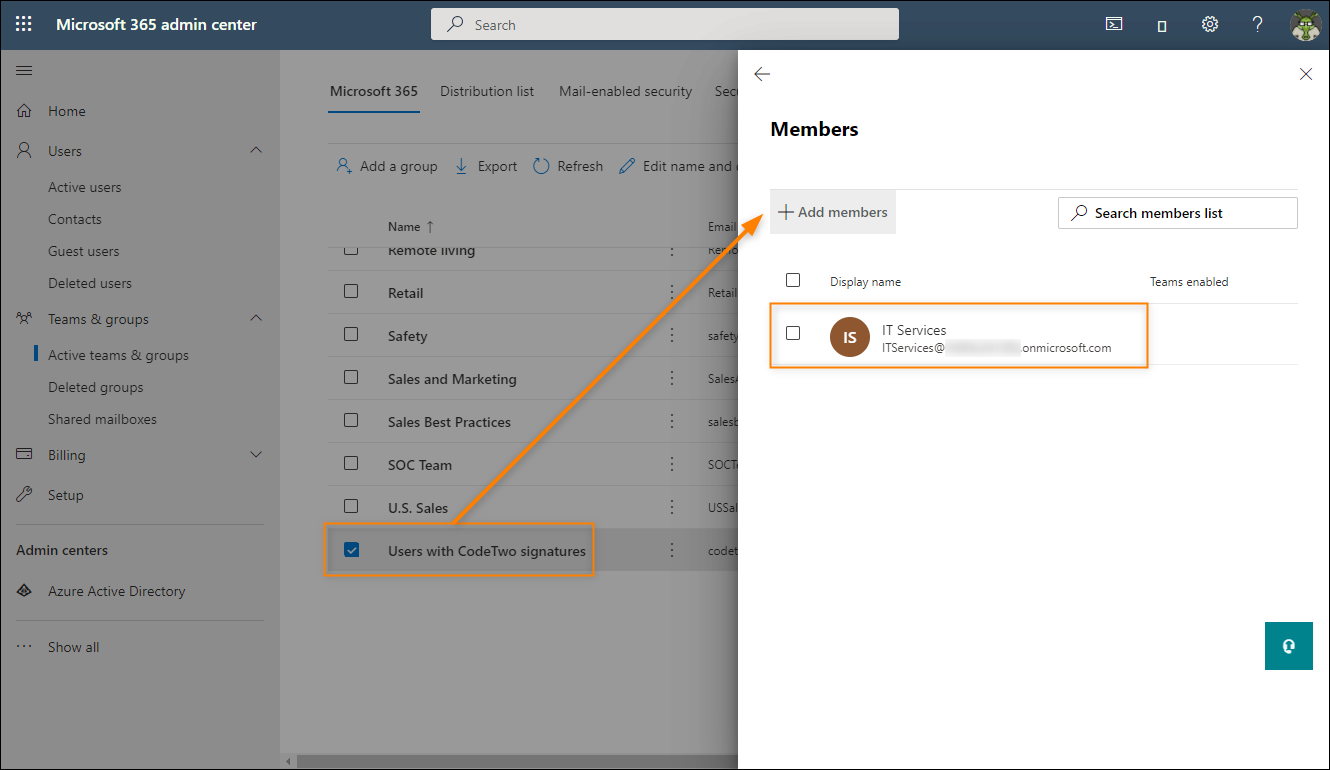This screenshot has width=1330, height=770.
Task: Open the SOC Team group
Action: [420, 465]
